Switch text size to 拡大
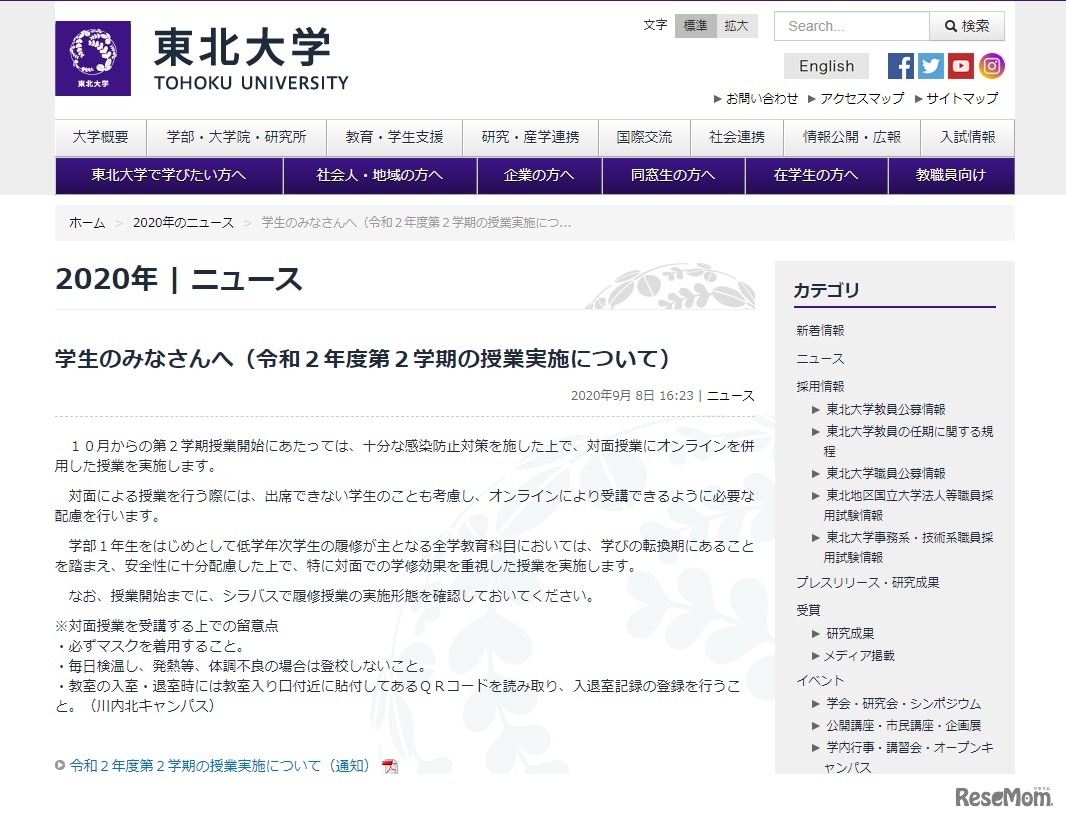Image resolution: width=1066 pixels, height=820 pixels. (x=737, y=26)
